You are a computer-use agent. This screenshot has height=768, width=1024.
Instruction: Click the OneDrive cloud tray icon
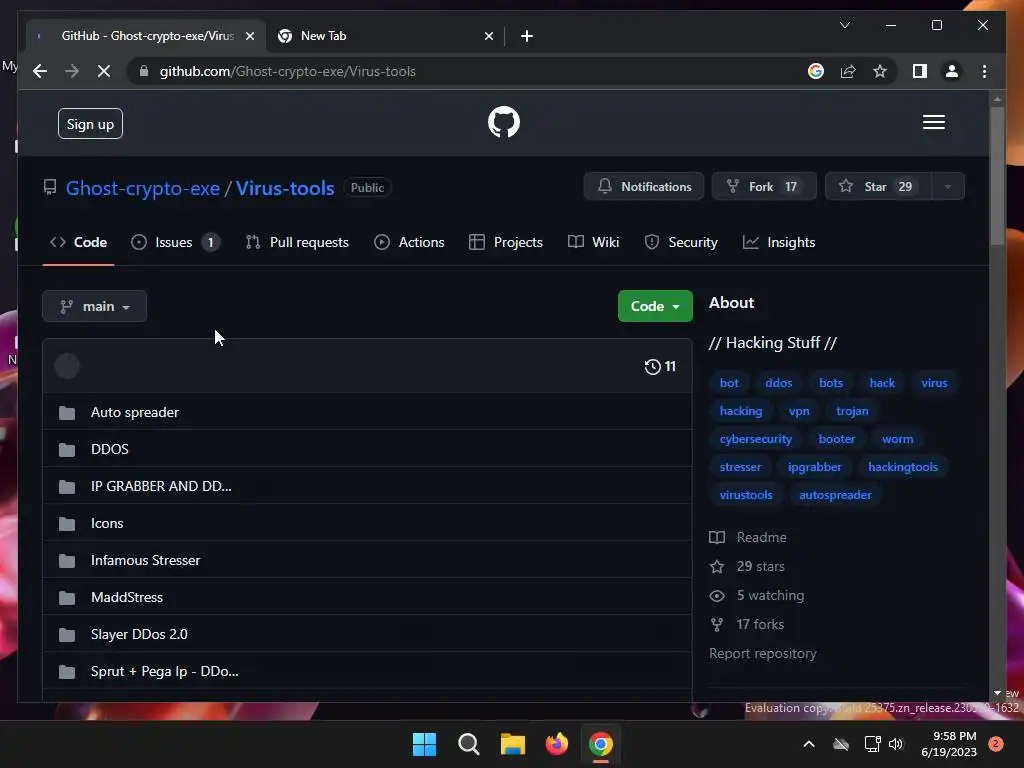coord(841,744)
